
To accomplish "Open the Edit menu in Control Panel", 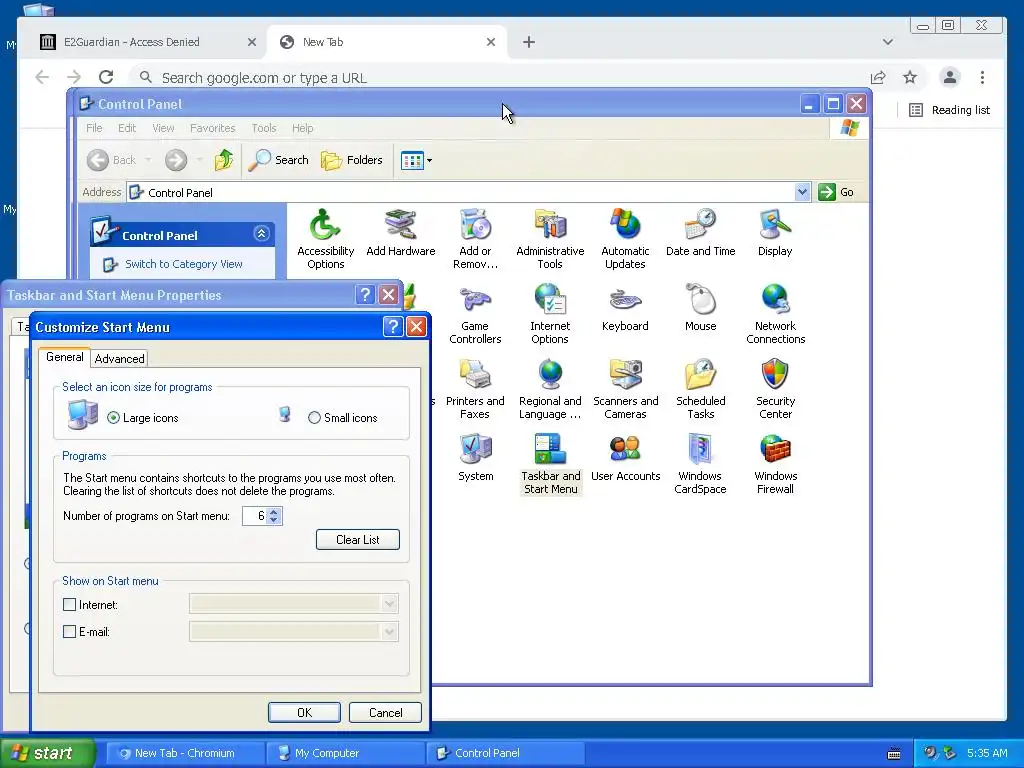I will (127, 128).
